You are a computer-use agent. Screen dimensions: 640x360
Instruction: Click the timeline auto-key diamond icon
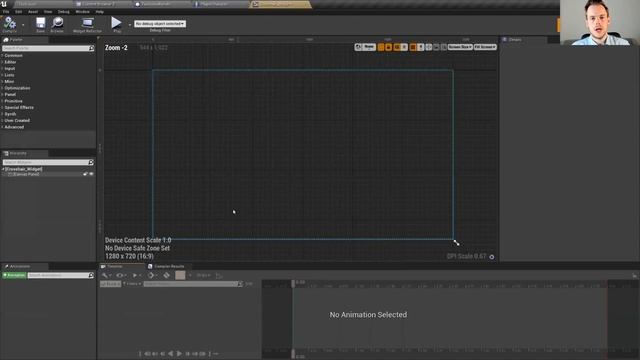[167, 276]
